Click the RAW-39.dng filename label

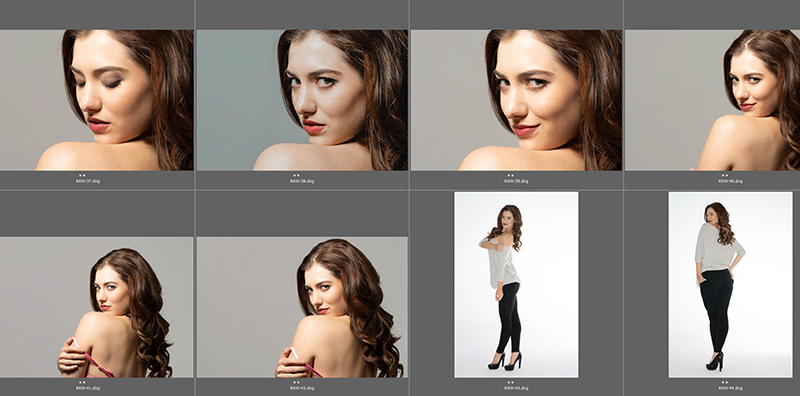tap(516, 181)
